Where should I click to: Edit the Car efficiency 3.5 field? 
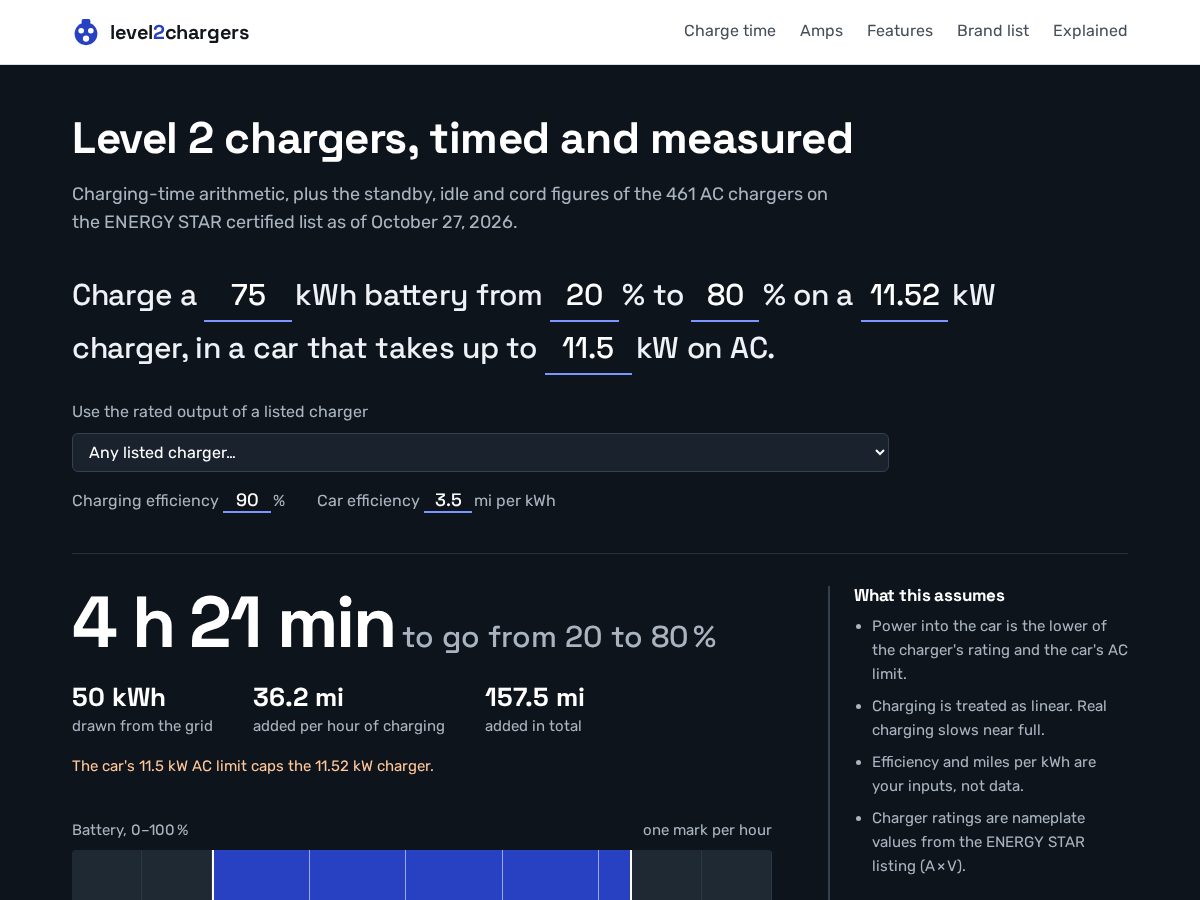pyautogui.click(x=448, y=500)
